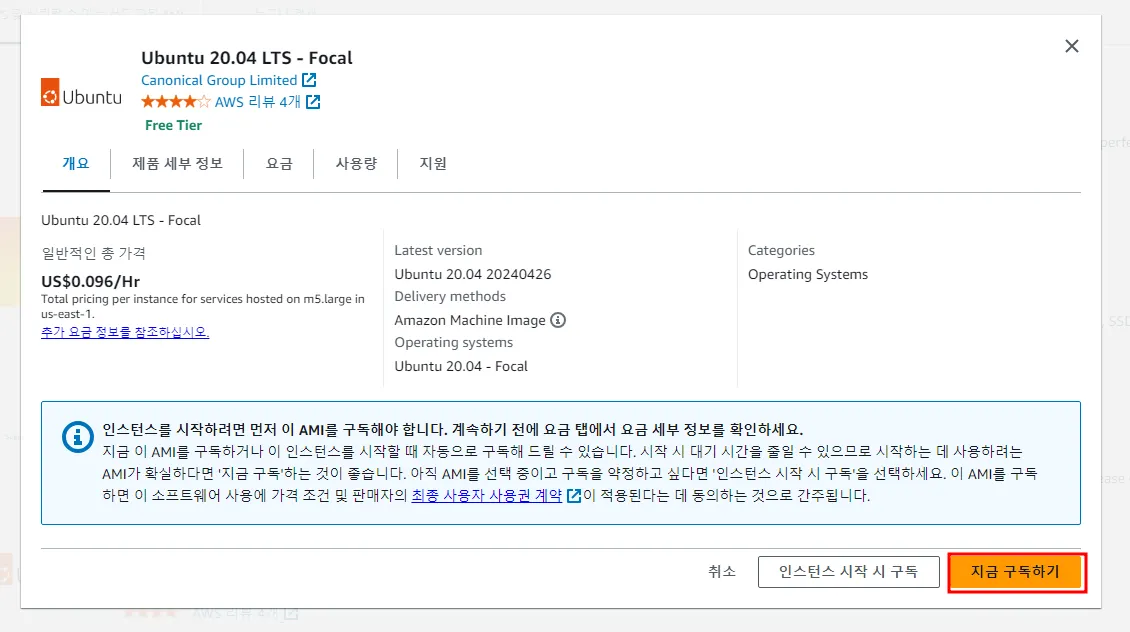This screenshot has height=632, width=1130.
Task: Click the Categories label
Action: 781,250
